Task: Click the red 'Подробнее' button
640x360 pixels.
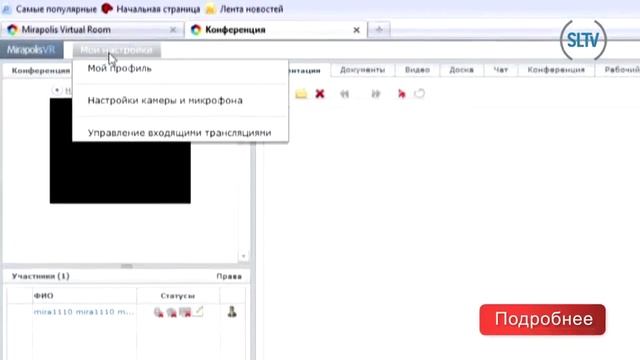Action: click(x=542, y=320)
